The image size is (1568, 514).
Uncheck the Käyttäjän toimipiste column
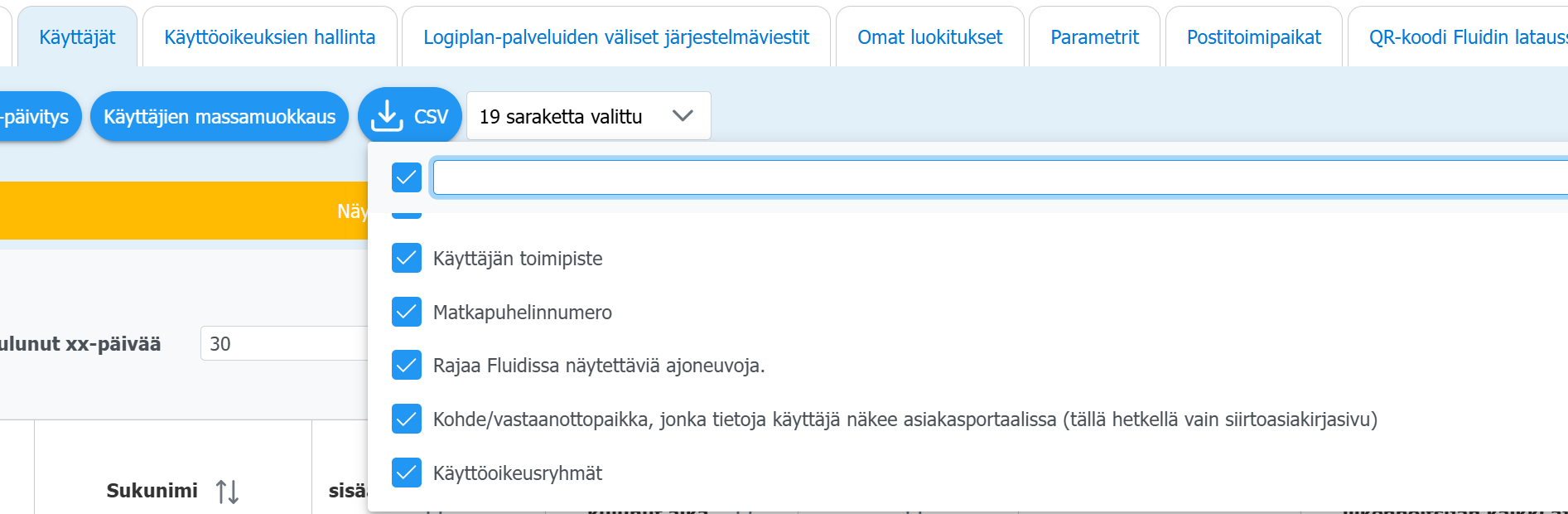(x=407, y=259)
